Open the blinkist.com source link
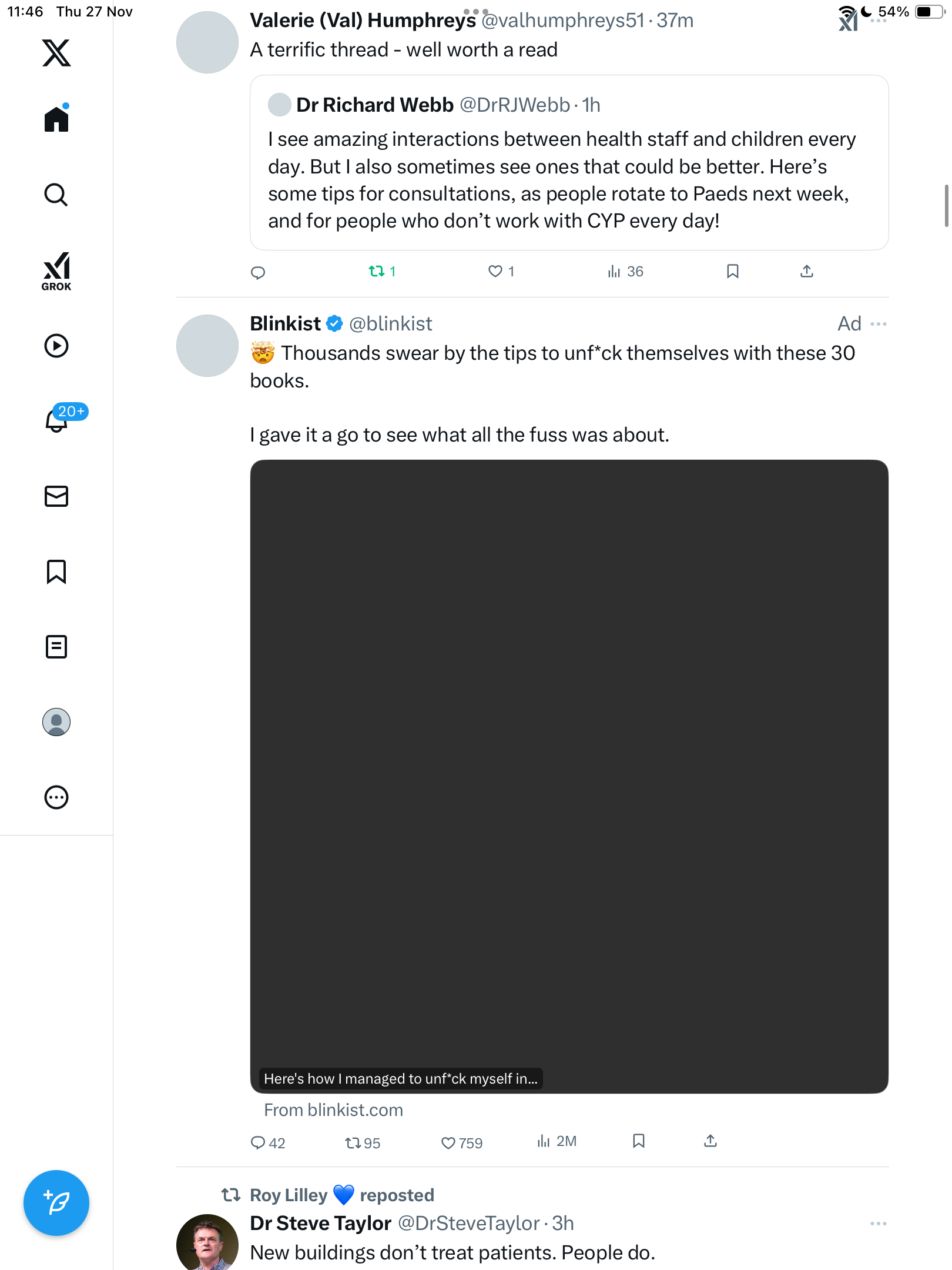 [x=333, y=1110]
